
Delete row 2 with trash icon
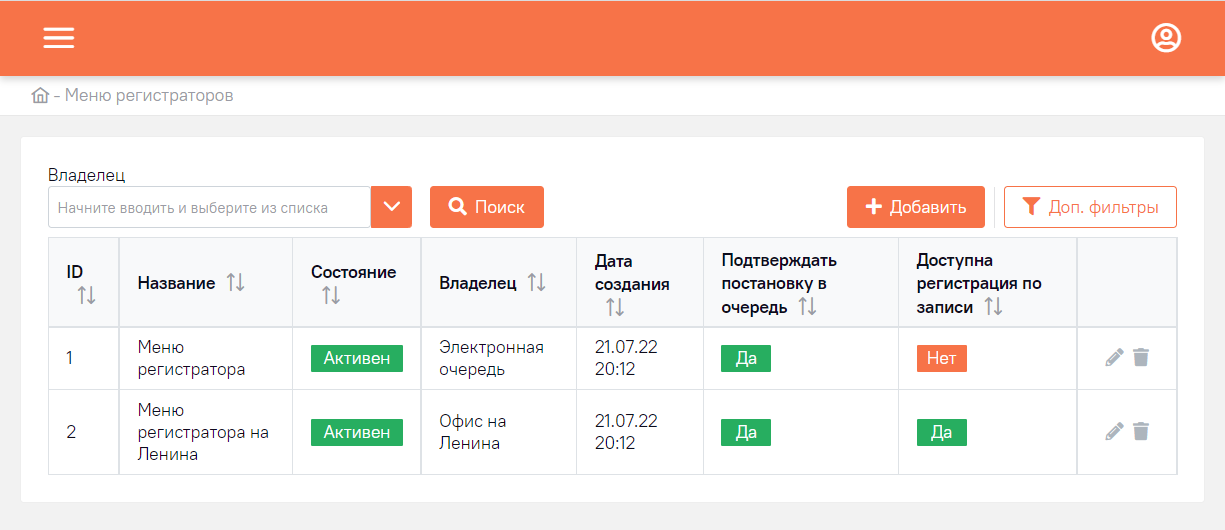(1141, 431)
